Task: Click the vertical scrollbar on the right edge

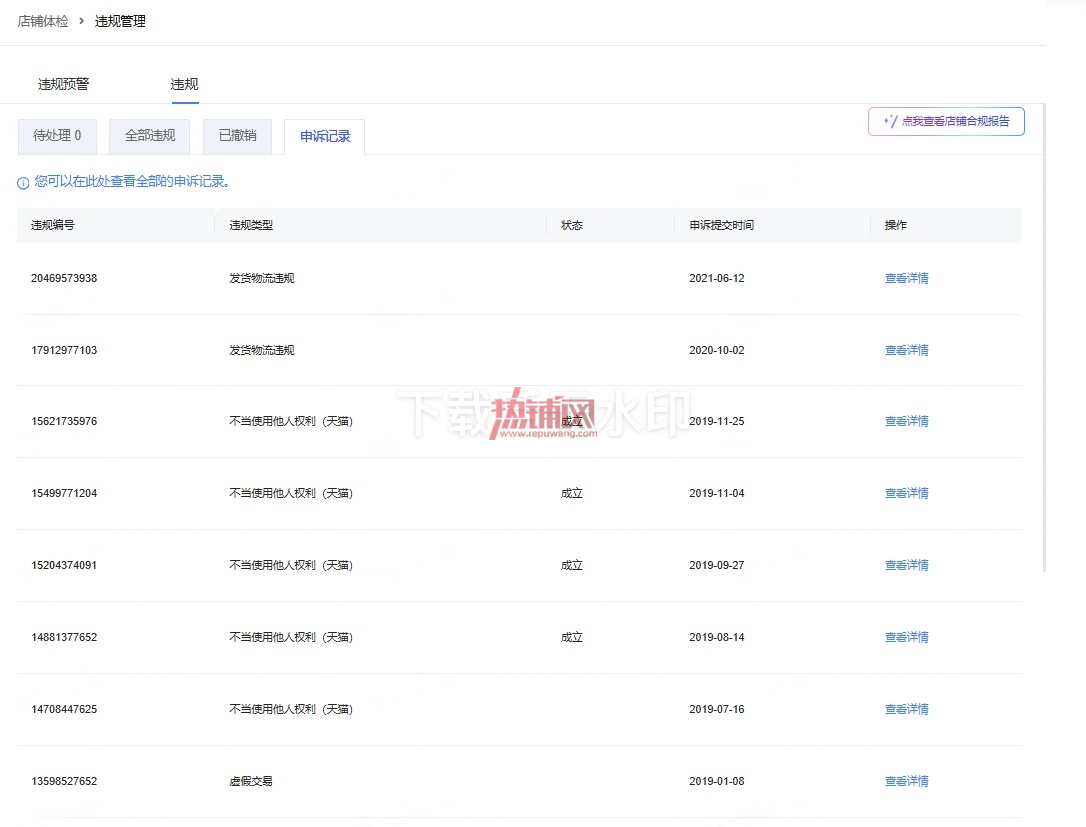Action: (1044, 337)
